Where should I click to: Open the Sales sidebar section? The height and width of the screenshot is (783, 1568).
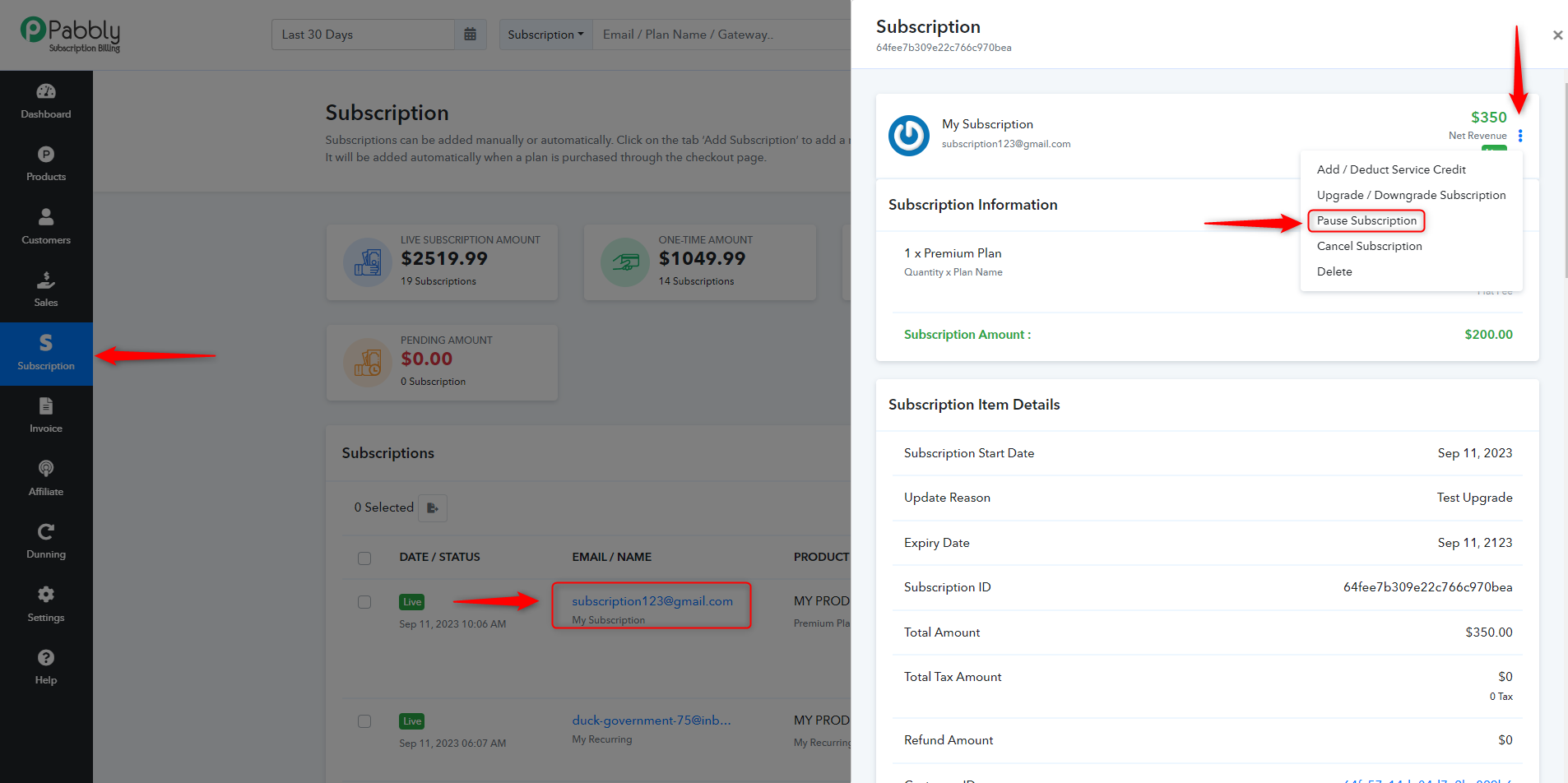46,290
